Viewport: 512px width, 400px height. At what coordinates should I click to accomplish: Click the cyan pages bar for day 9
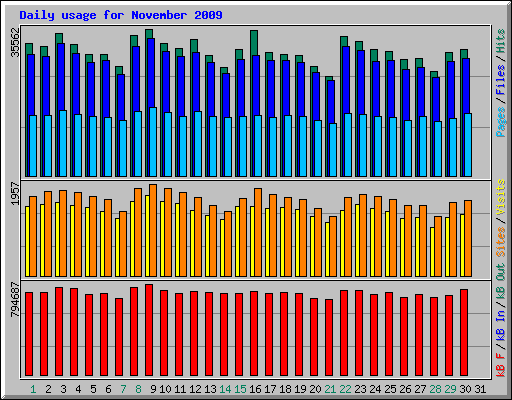click(153, 142)
